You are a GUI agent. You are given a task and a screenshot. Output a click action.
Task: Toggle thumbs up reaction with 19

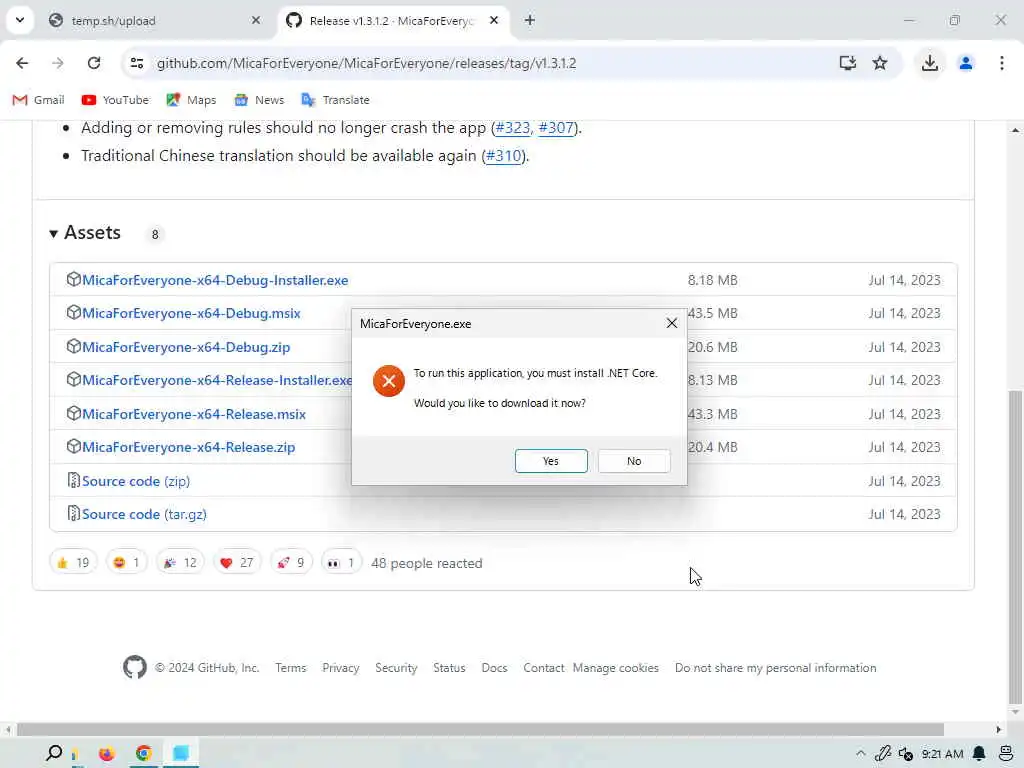click(73, 562)
